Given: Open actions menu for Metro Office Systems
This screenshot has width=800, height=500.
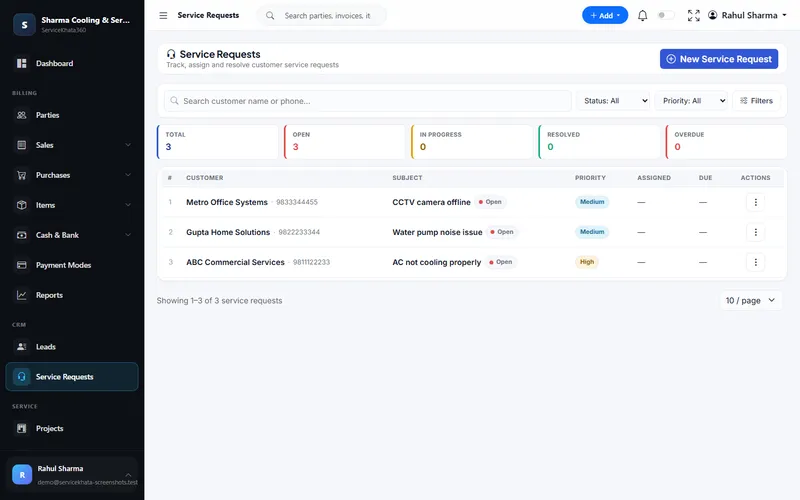Looking at the screenshot, I should (x=755, y=202).
